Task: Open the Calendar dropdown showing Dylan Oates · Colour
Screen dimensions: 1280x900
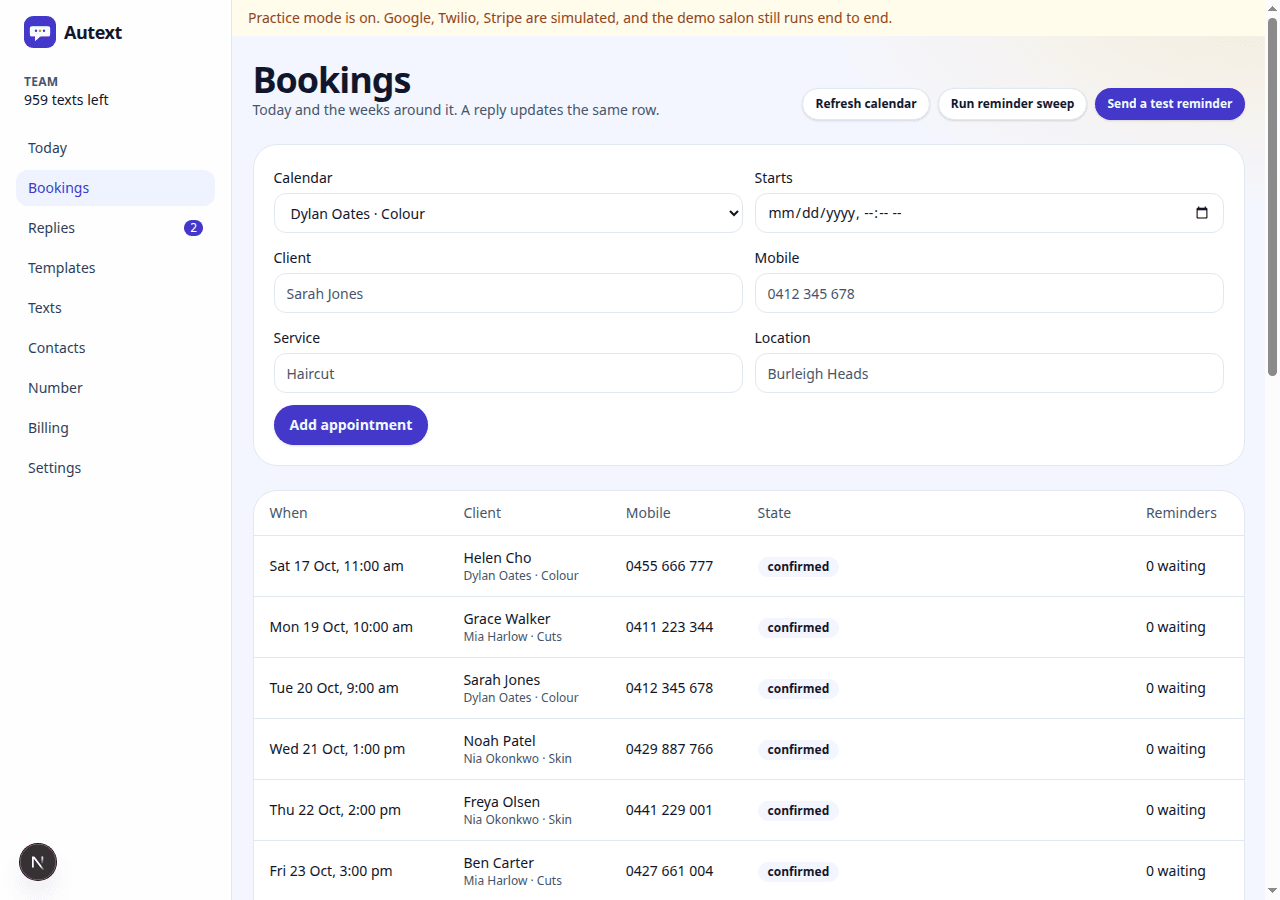Action: click(x=508, y=213)
